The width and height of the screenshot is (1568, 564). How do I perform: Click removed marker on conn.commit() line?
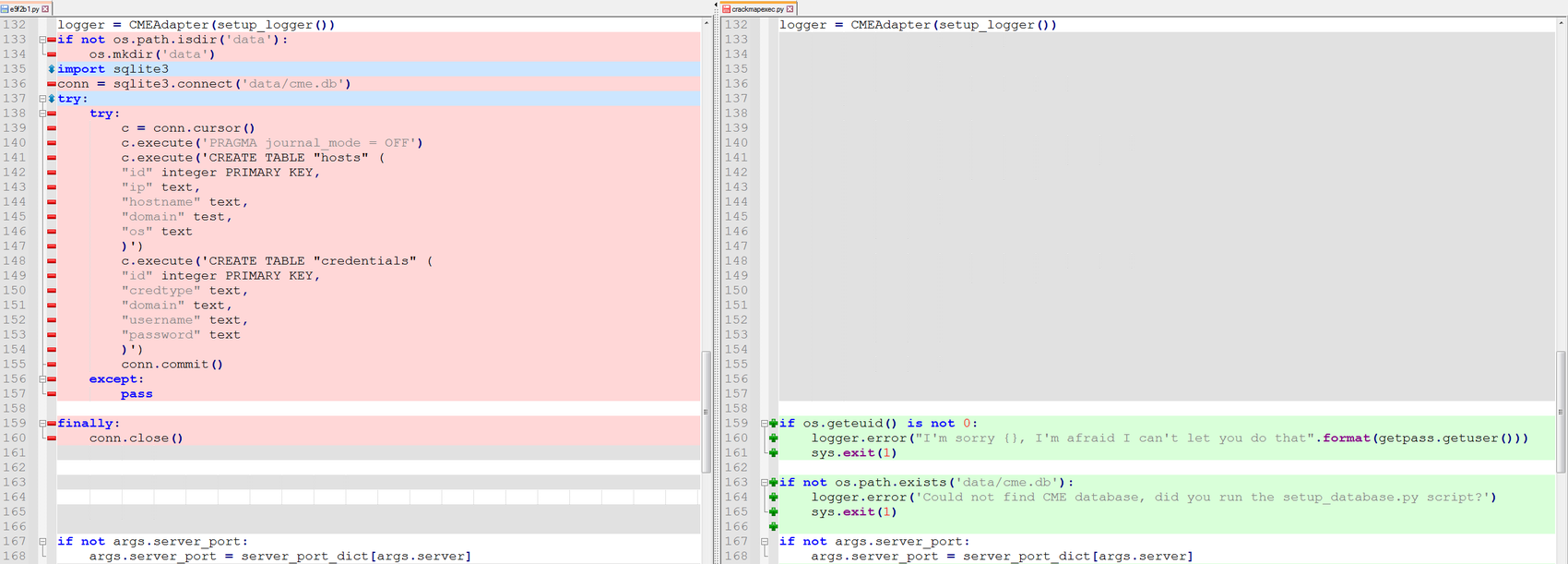pos(52,365)
